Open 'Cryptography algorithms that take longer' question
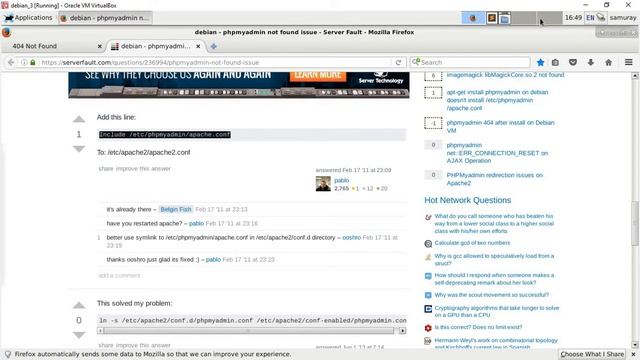640x360 pixels. [x=496, y=311]
